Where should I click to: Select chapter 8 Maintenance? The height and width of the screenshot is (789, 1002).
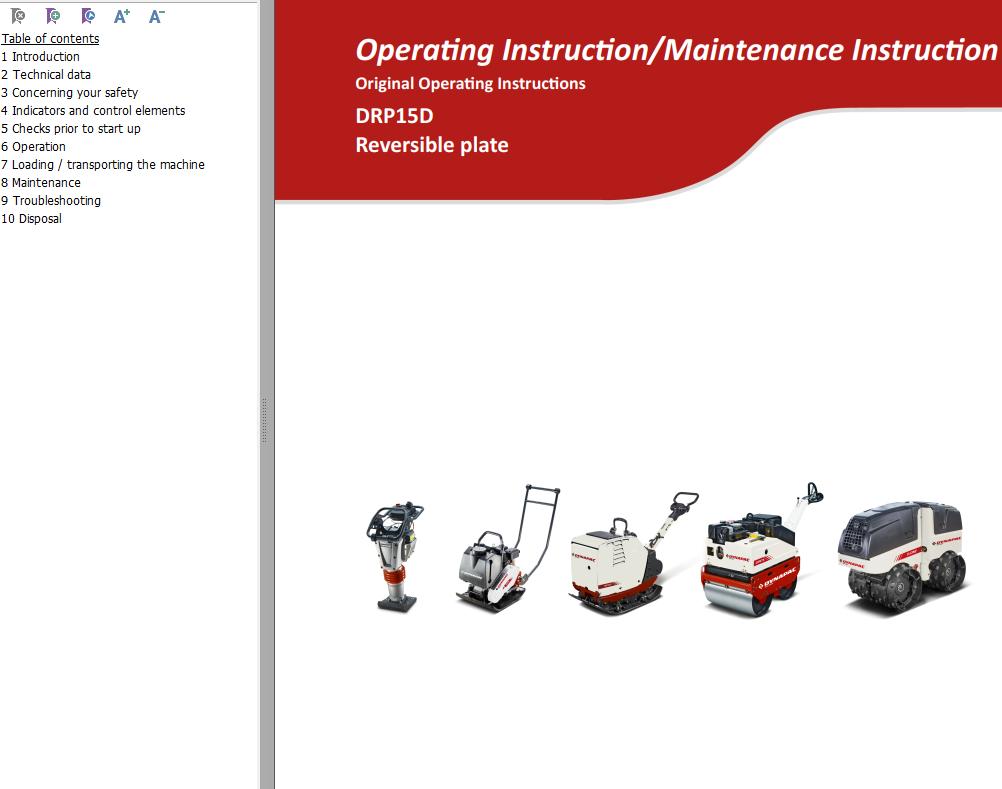click(41, 182)
